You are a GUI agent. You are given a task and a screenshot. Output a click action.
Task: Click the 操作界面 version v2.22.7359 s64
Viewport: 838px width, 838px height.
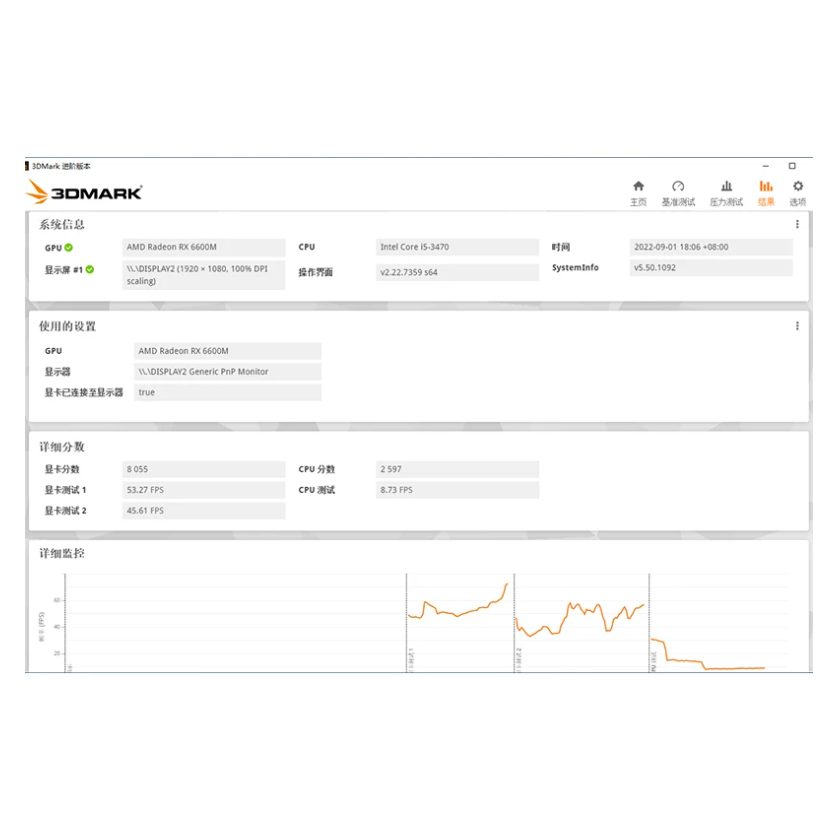[457, 272]
